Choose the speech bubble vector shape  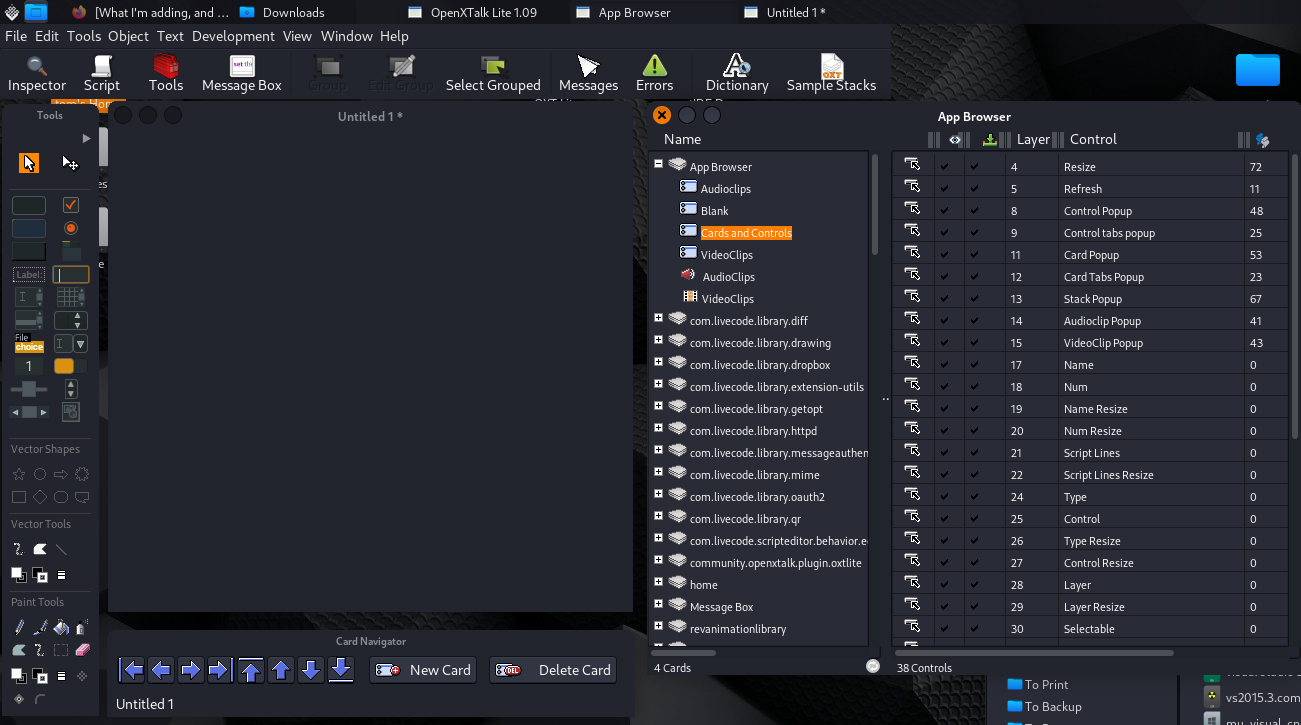click(82, 497)
